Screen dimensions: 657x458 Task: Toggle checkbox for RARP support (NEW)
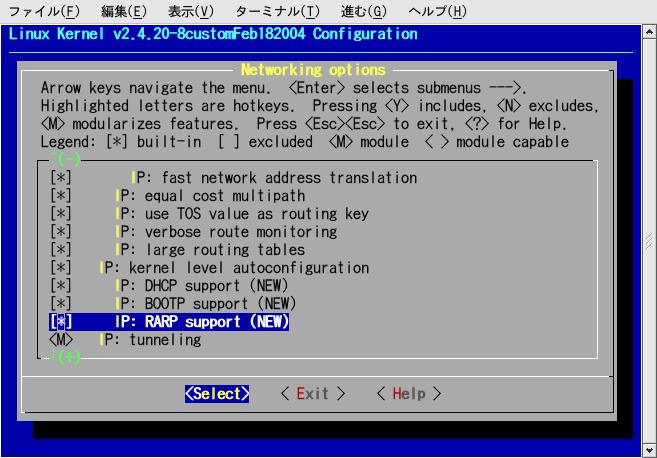pyautogui.click(x=61, y=322)
